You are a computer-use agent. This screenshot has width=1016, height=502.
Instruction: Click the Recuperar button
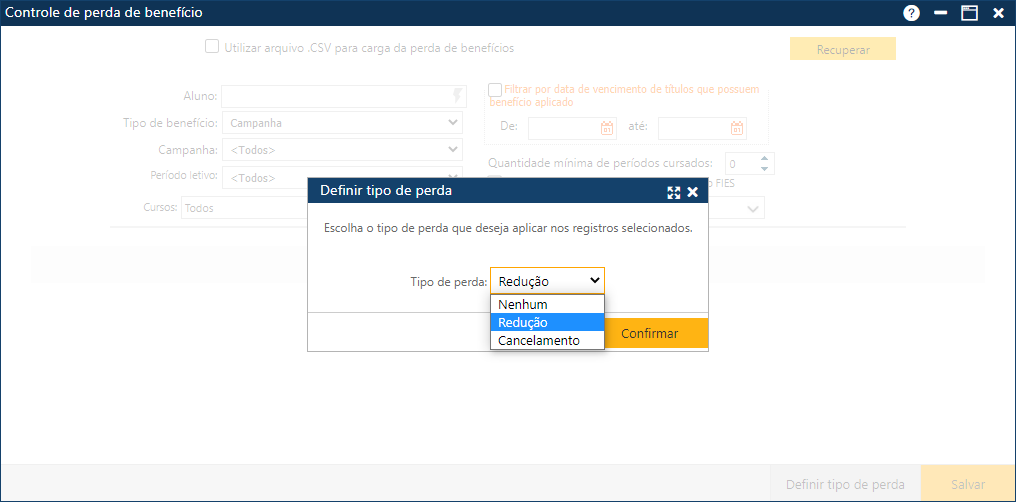[x=842, y=49]
